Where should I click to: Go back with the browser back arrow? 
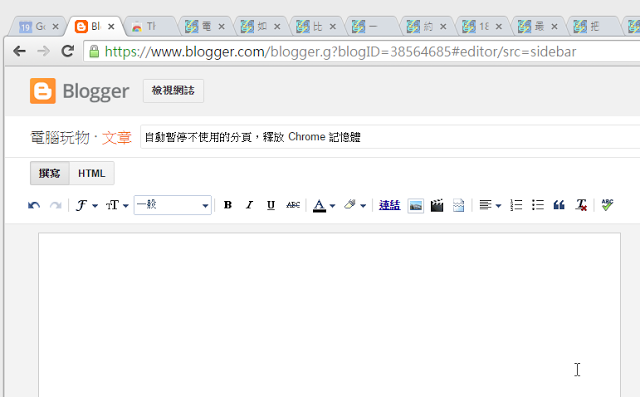(19, 51)
